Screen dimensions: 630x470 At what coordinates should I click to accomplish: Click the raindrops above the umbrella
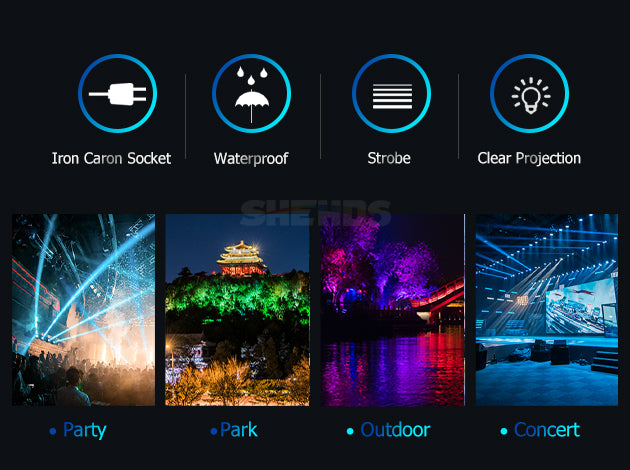click(x=252, y=76)
